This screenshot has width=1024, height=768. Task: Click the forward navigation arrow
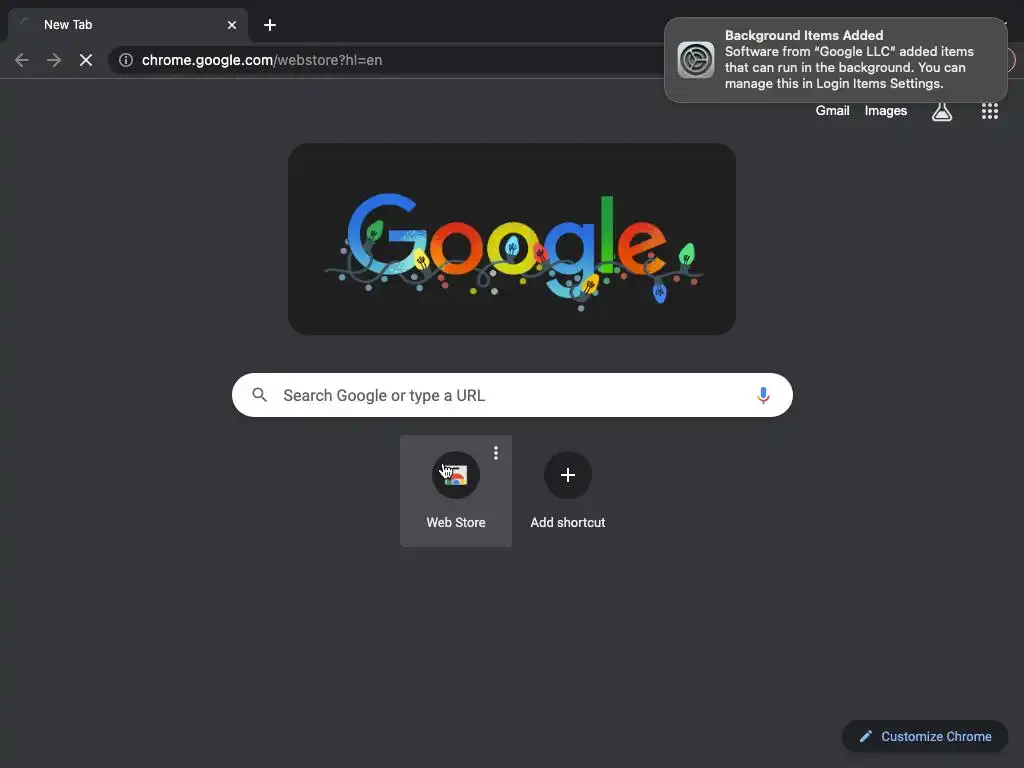point(54,60)
